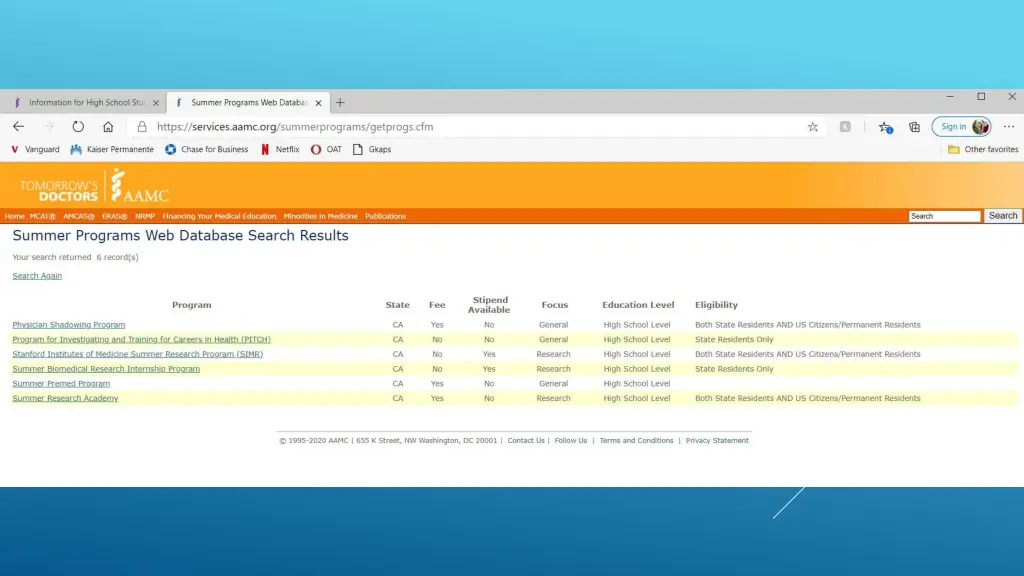Open the OAT bookmark
The image size is (1024, 576).
pyautogui.click(x=326, y=150)
